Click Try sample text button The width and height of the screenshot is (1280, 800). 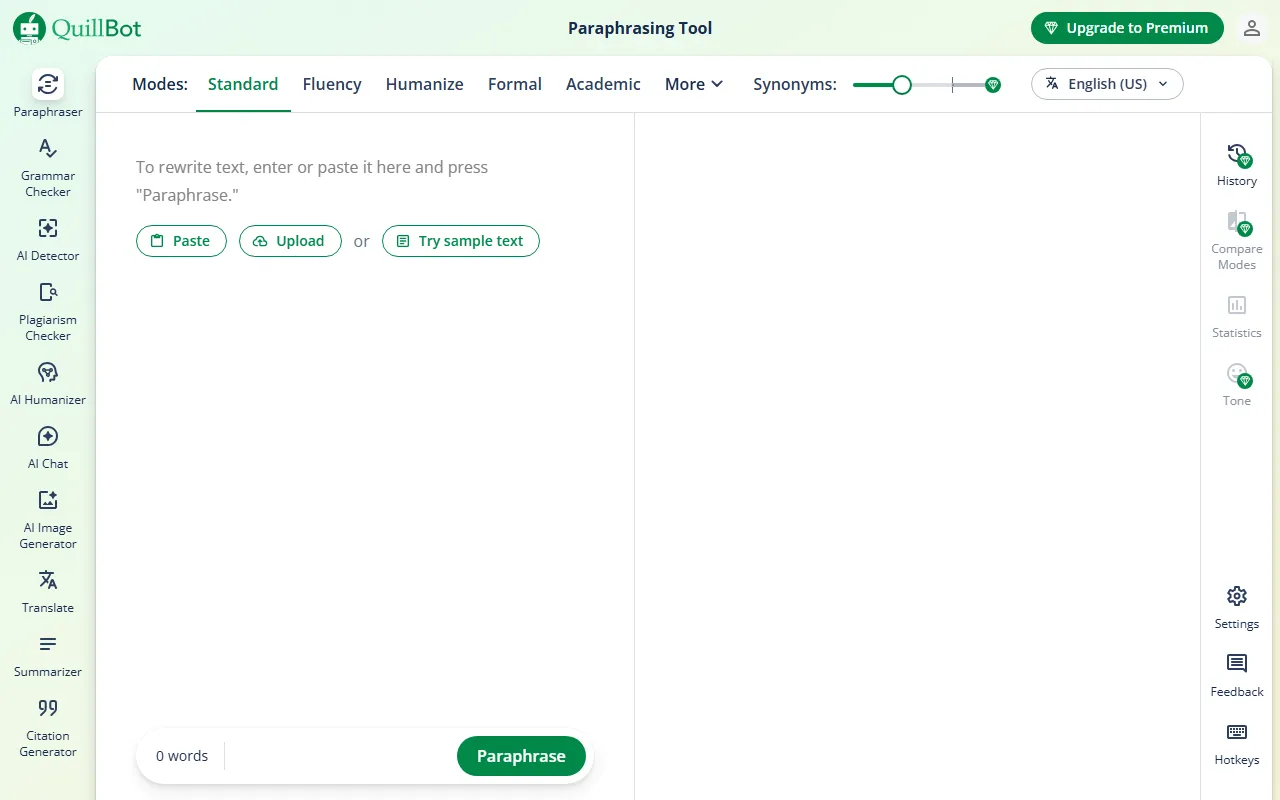460,241
